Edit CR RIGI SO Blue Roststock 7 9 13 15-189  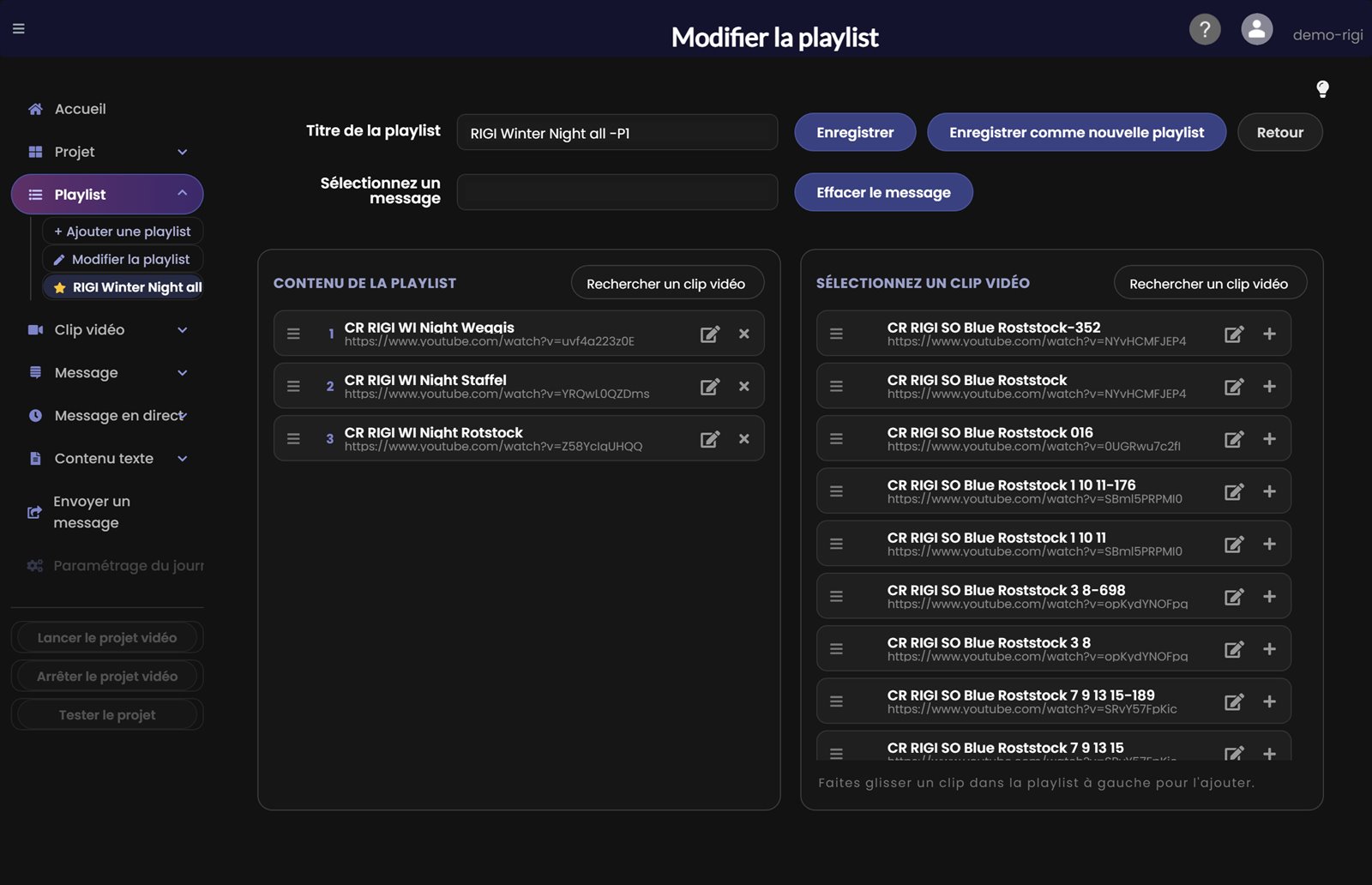tap(1234, 701)
